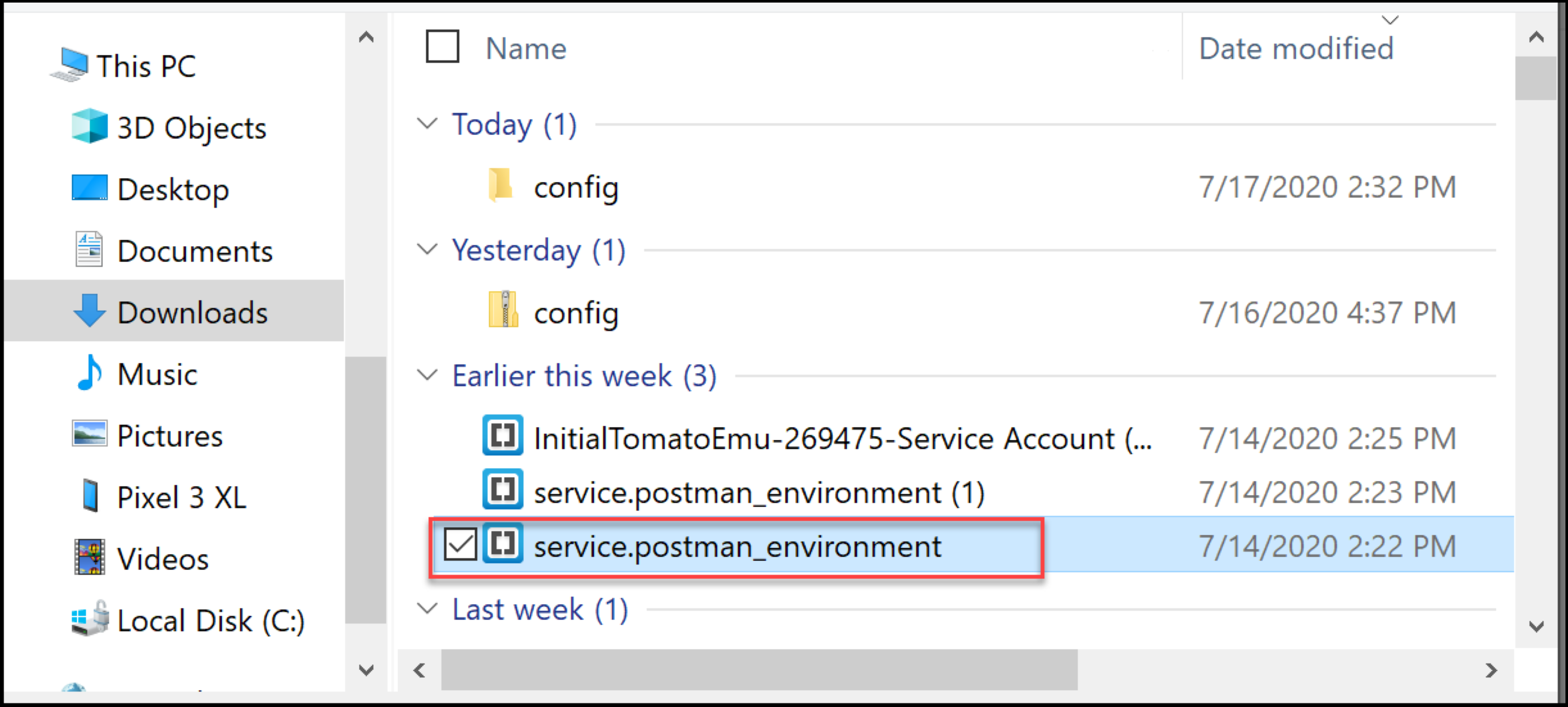Screen dimensions: 1568x707
Task: Sort files by Name column header
Action: [x=526, y=49]
